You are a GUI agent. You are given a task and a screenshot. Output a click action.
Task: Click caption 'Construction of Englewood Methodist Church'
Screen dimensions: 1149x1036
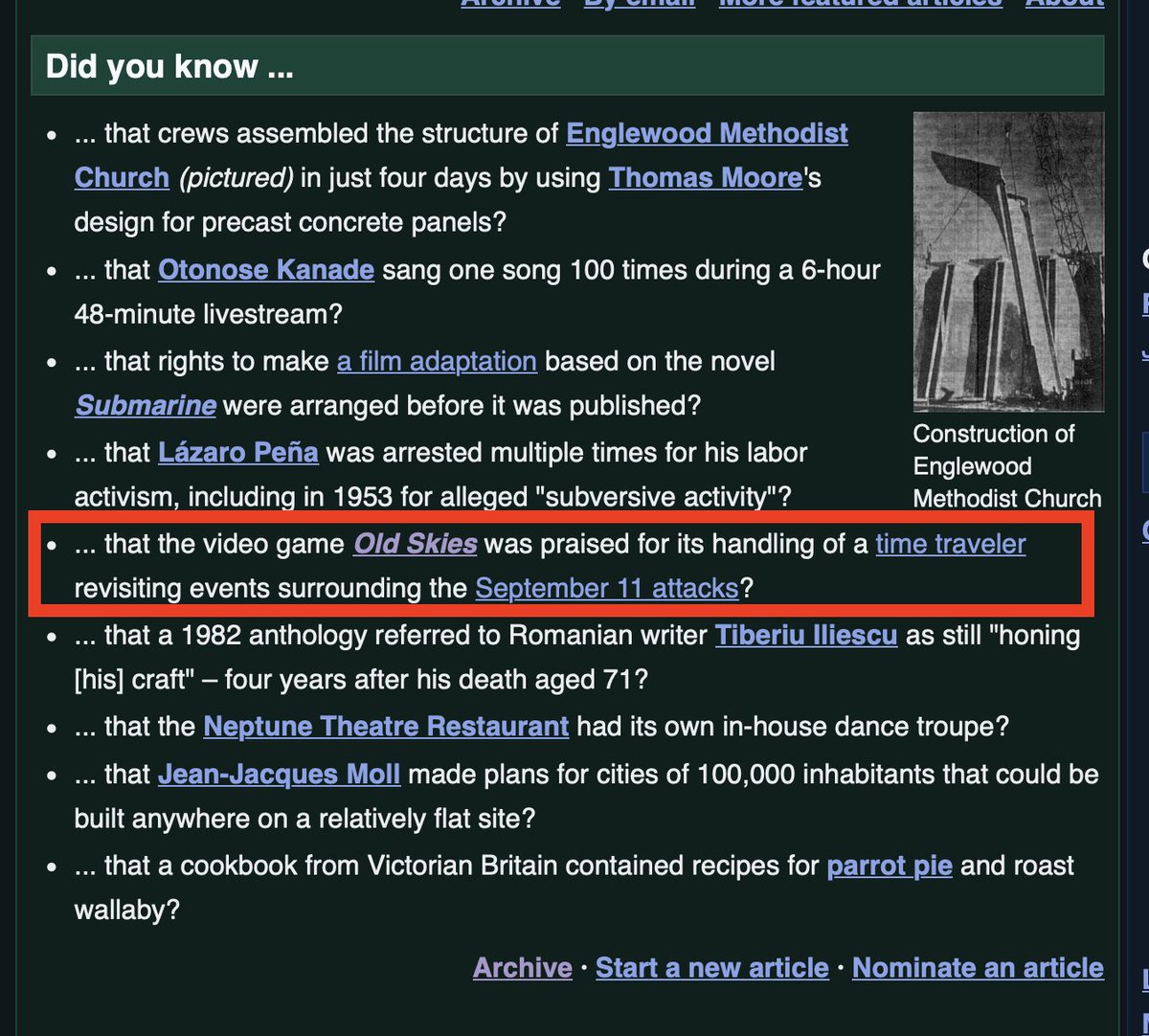coord(1007,466)
